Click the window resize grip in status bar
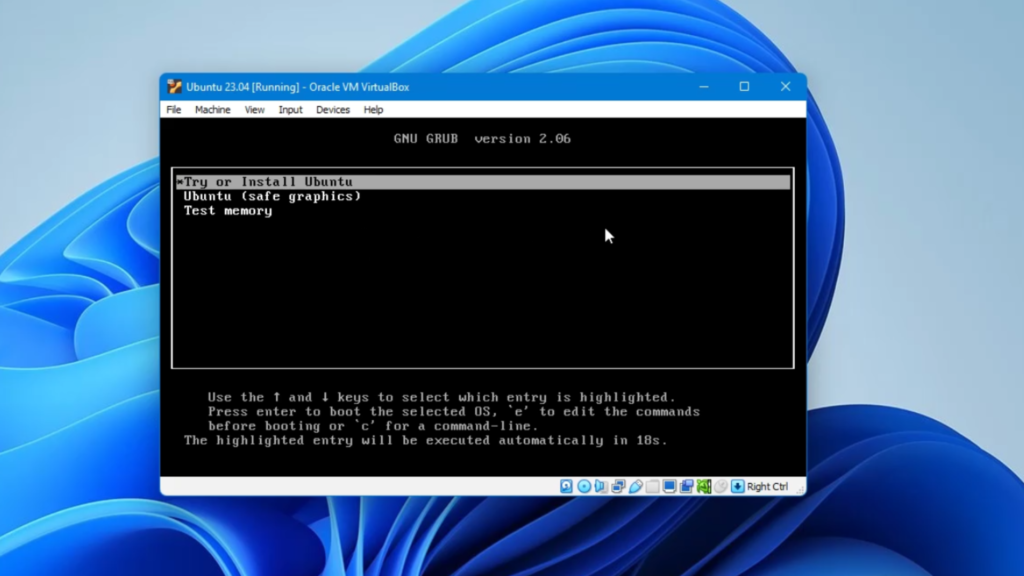Image resolution: width=1024 pixels, height=576 pixels. (800, 489)
